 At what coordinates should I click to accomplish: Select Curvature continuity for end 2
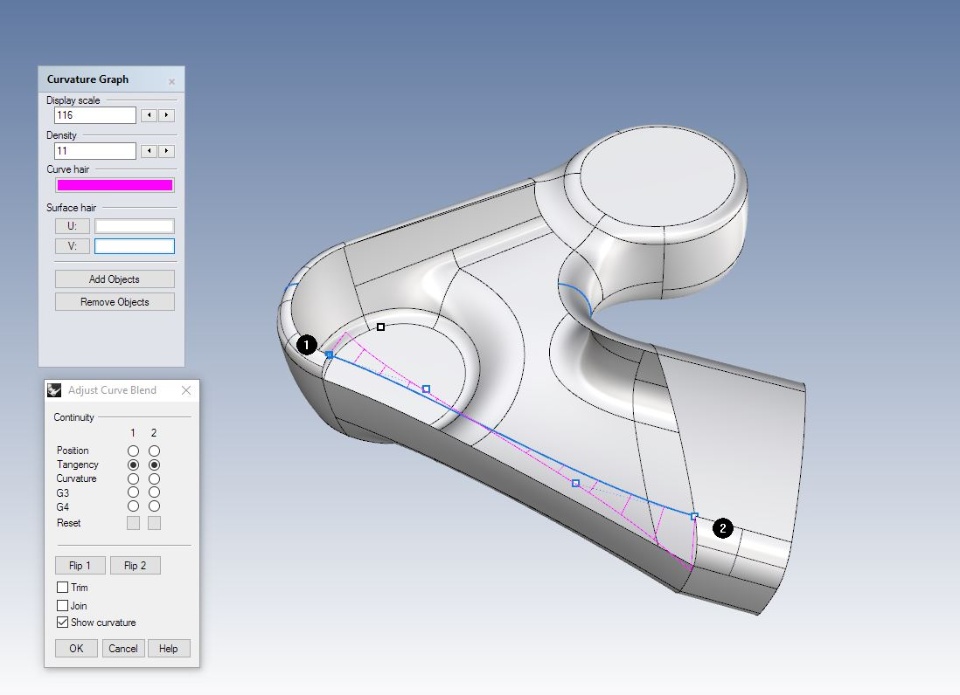tap(154, 479)
